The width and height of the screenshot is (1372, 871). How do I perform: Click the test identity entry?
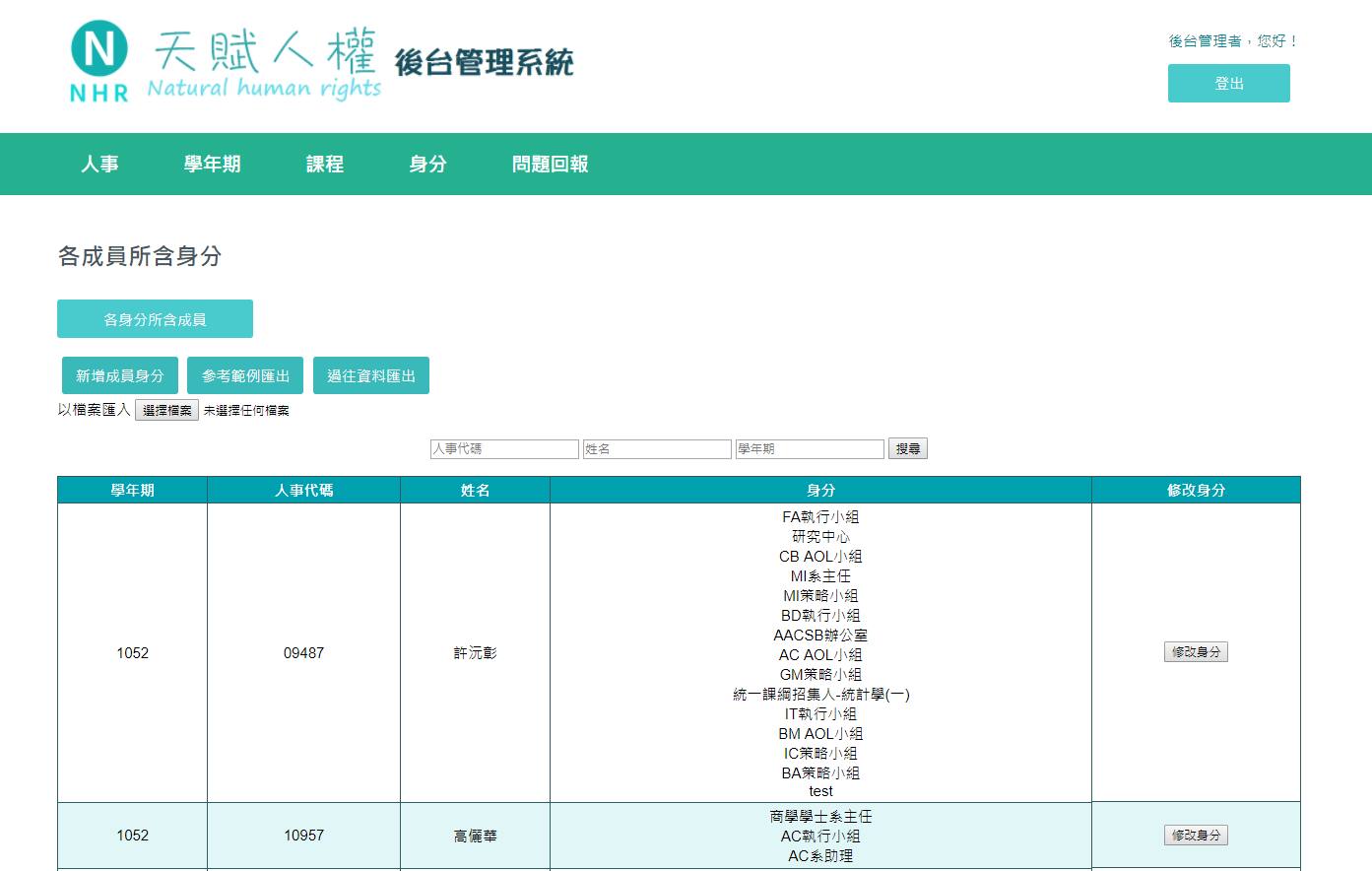[x=820, y=791]
